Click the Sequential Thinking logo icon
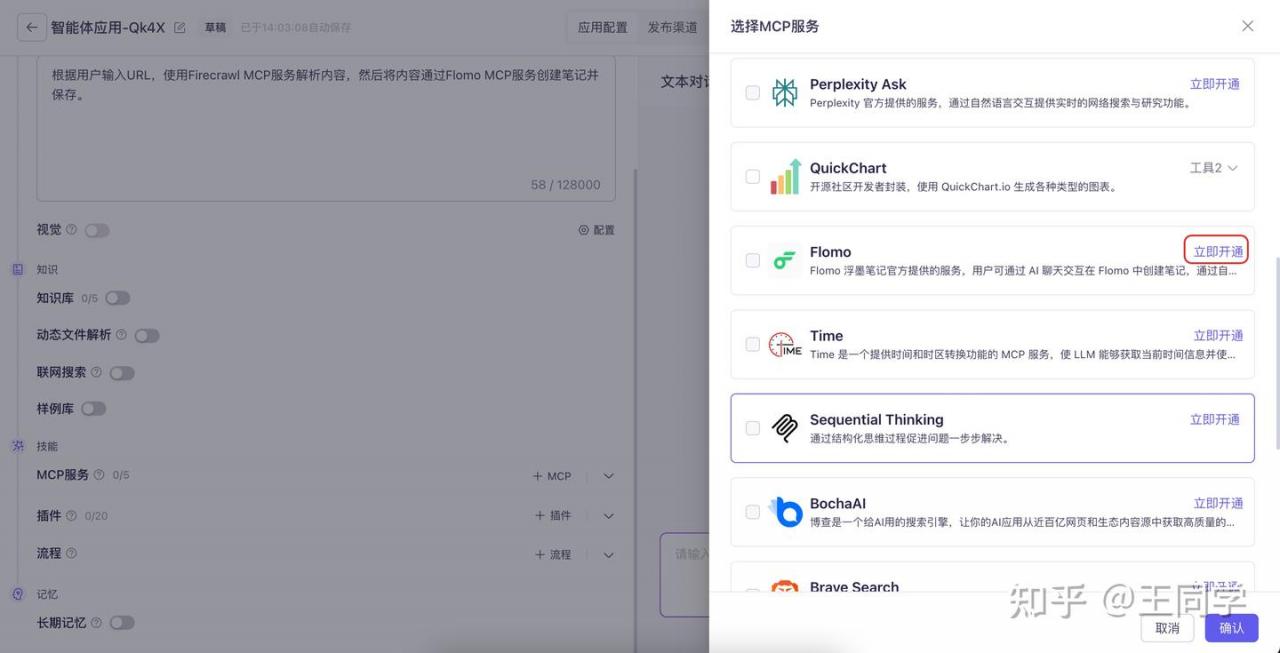The width and height of the screenshot is (1280, 653). (785, 428)
